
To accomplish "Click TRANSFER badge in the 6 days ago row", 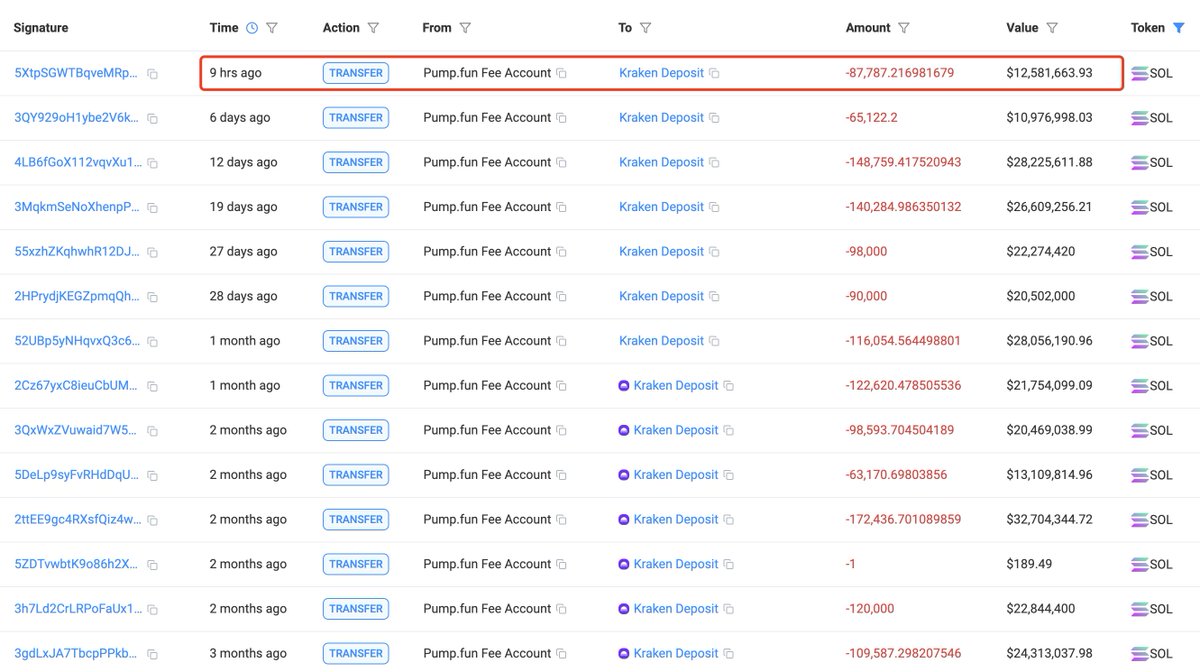I will click(356, 117).
